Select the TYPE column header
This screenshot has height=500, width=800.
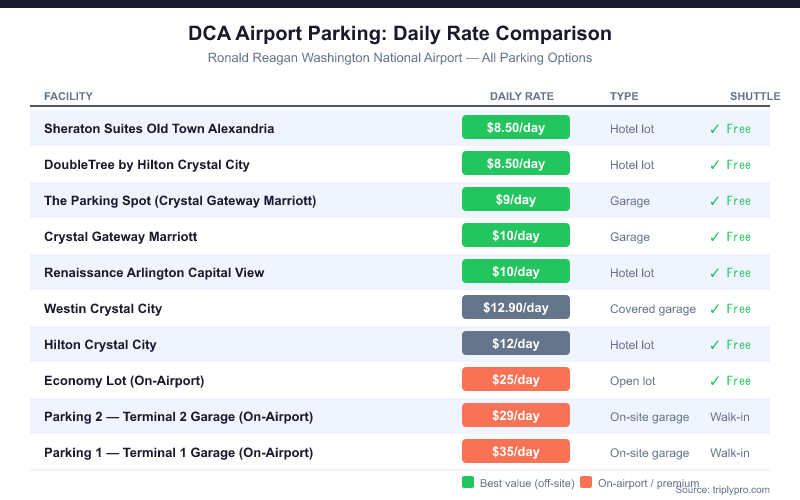pyautogui.click(x=625, y=96)
